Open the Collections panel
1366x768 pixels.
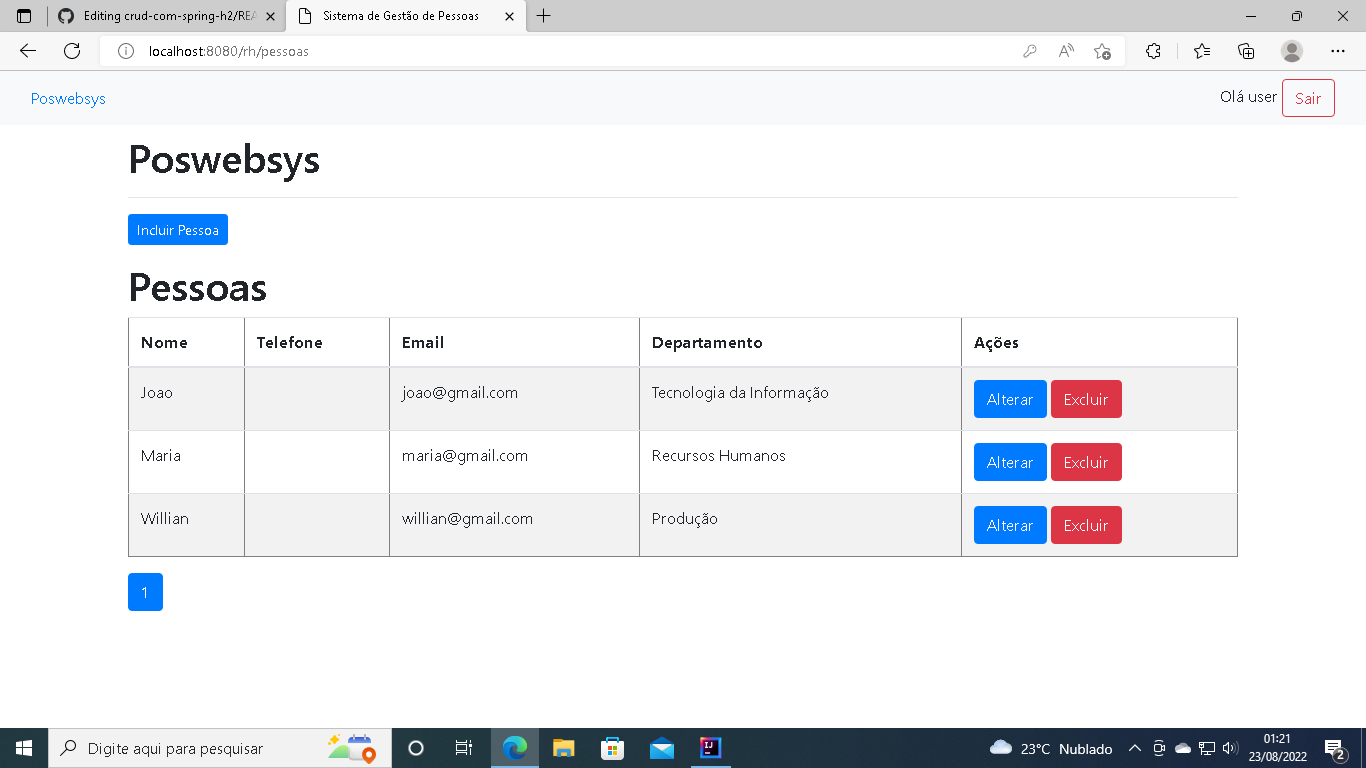click(1246, 51)
